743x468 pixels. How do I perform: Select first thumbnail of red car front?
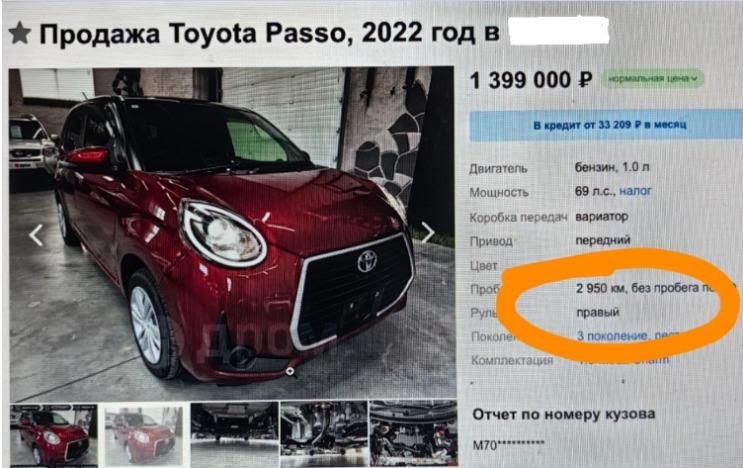pyautogui.click(x=54, y=435)
